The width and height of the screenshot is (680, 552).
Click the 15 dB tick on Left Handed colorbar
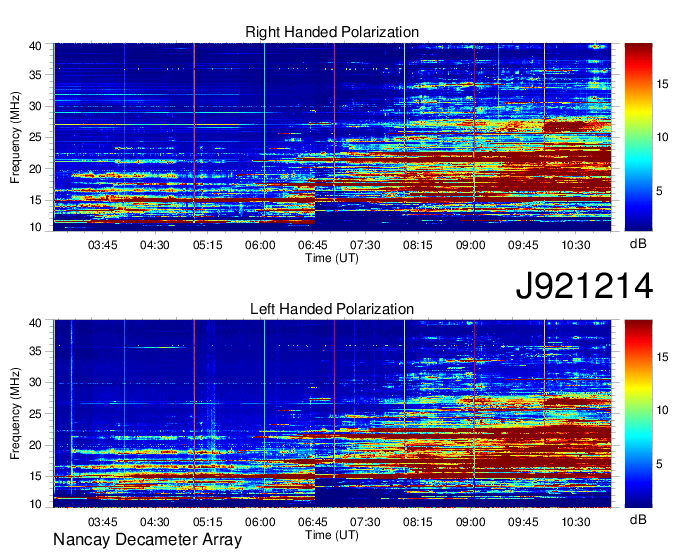click(x=662, y=357)
